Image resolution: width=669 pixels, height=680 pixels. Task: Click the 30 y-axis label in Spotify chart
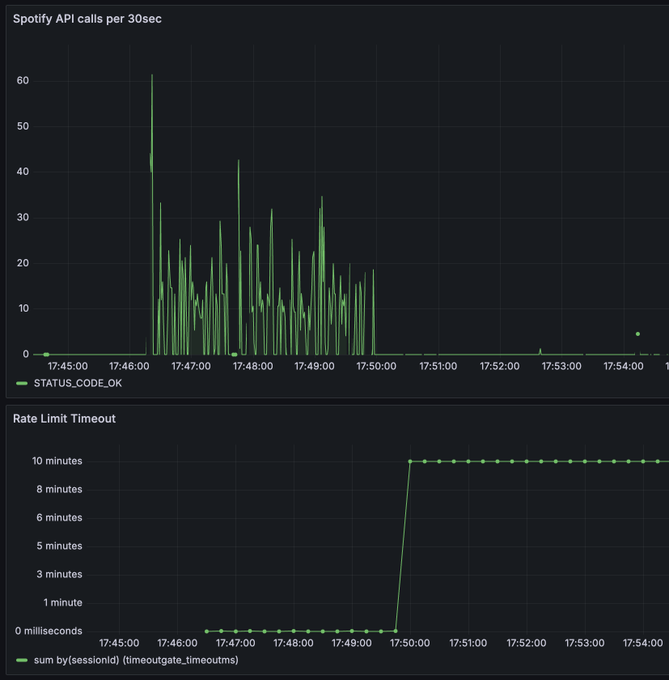(x=23, y=217)
